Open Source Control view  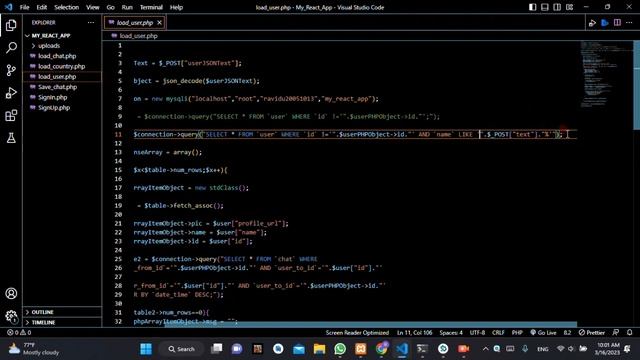coord(11,70)
